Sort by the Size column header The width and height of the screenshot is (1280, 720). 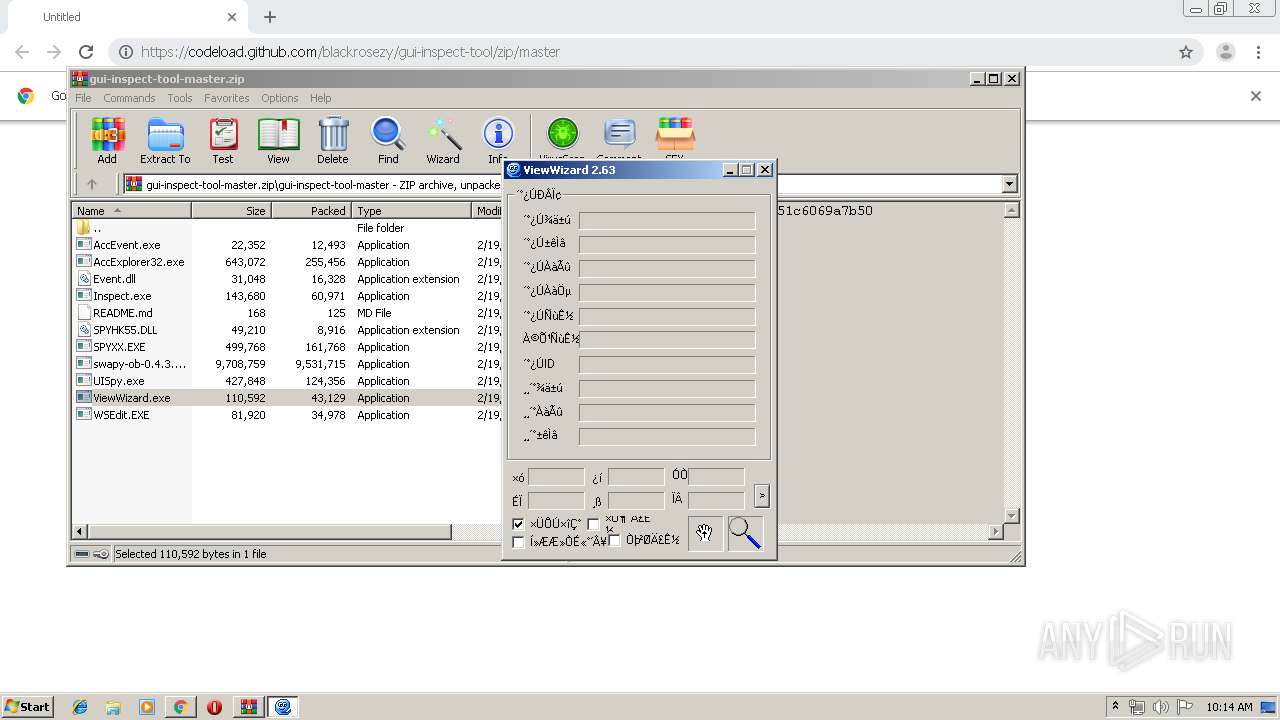coord(231,211)
